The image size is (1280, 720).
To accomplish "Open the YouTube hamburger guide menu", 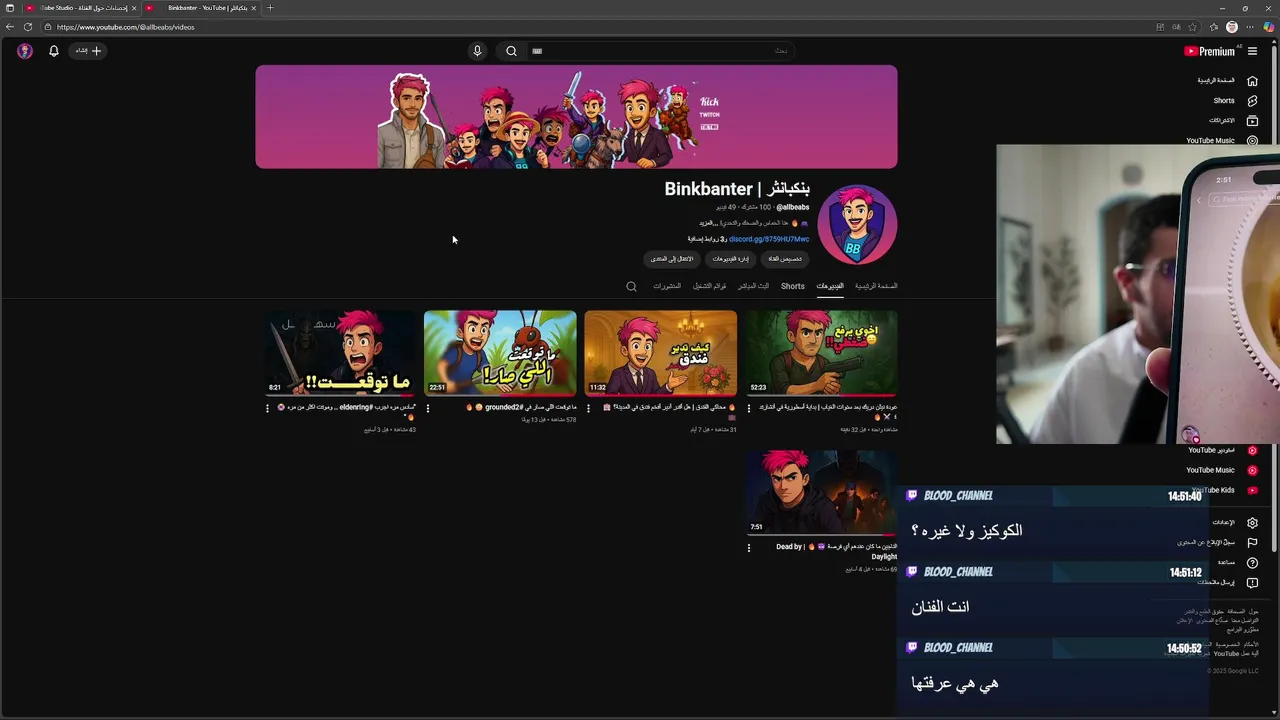I will click(x=1252, y=51).
